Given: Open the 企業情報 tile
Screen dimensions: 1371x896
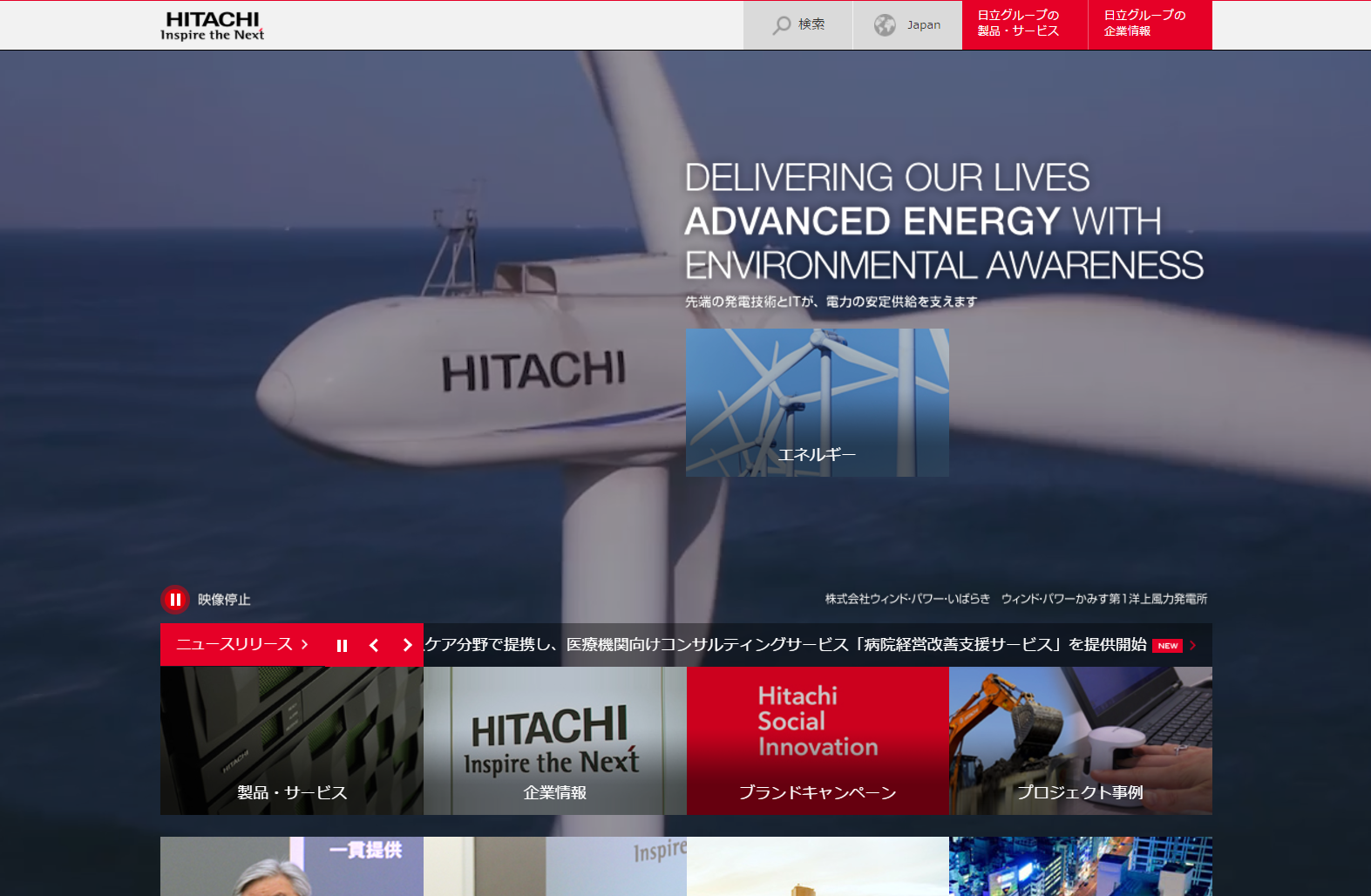Looking at the screenshot, I should 555,741.
